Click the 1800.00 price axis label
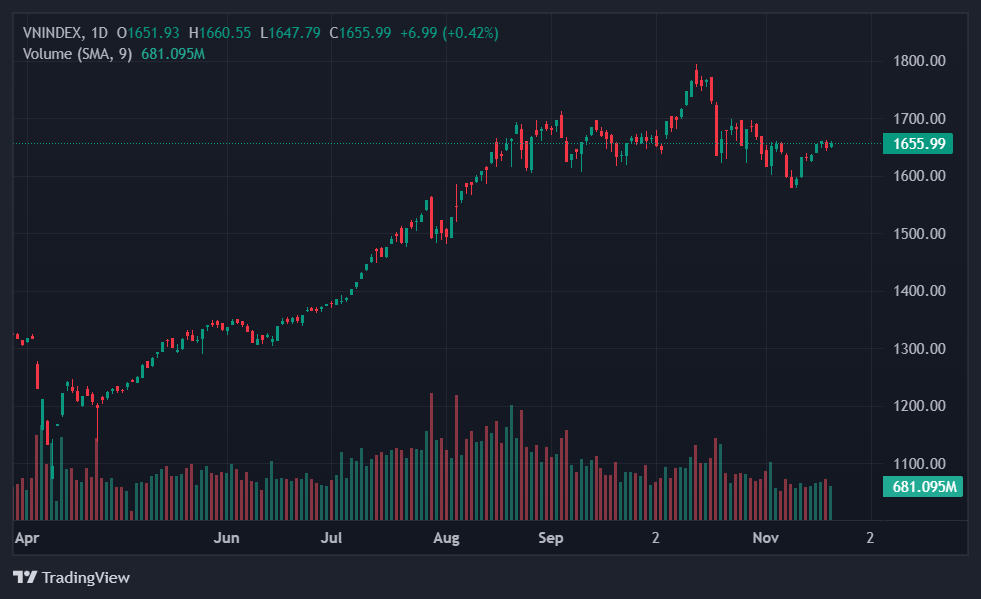The width and height of the screenshot is (981, 599). pos(918,61)
